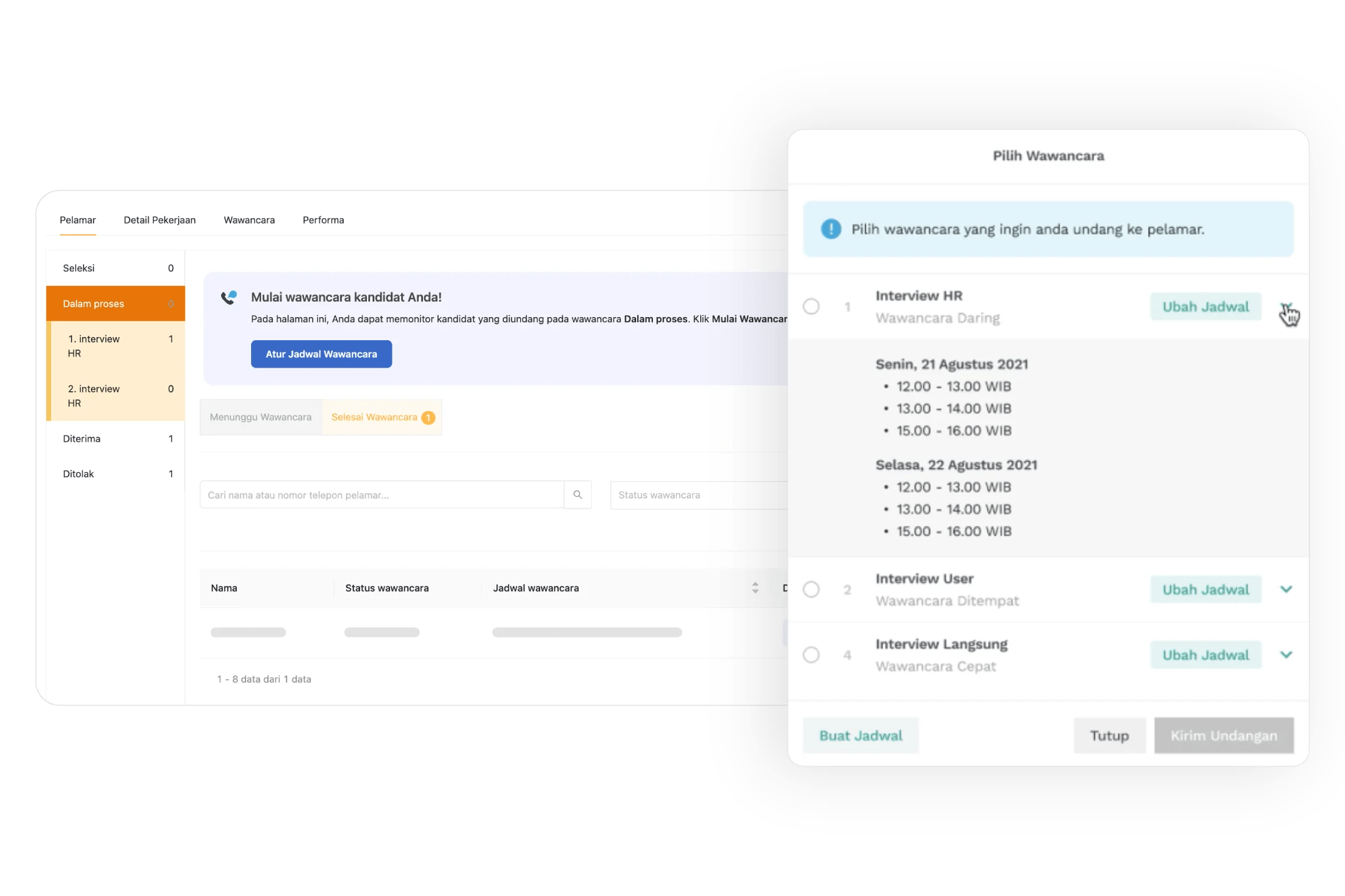
Task: Select the Interview HR radio button
Action: (811, 307)
